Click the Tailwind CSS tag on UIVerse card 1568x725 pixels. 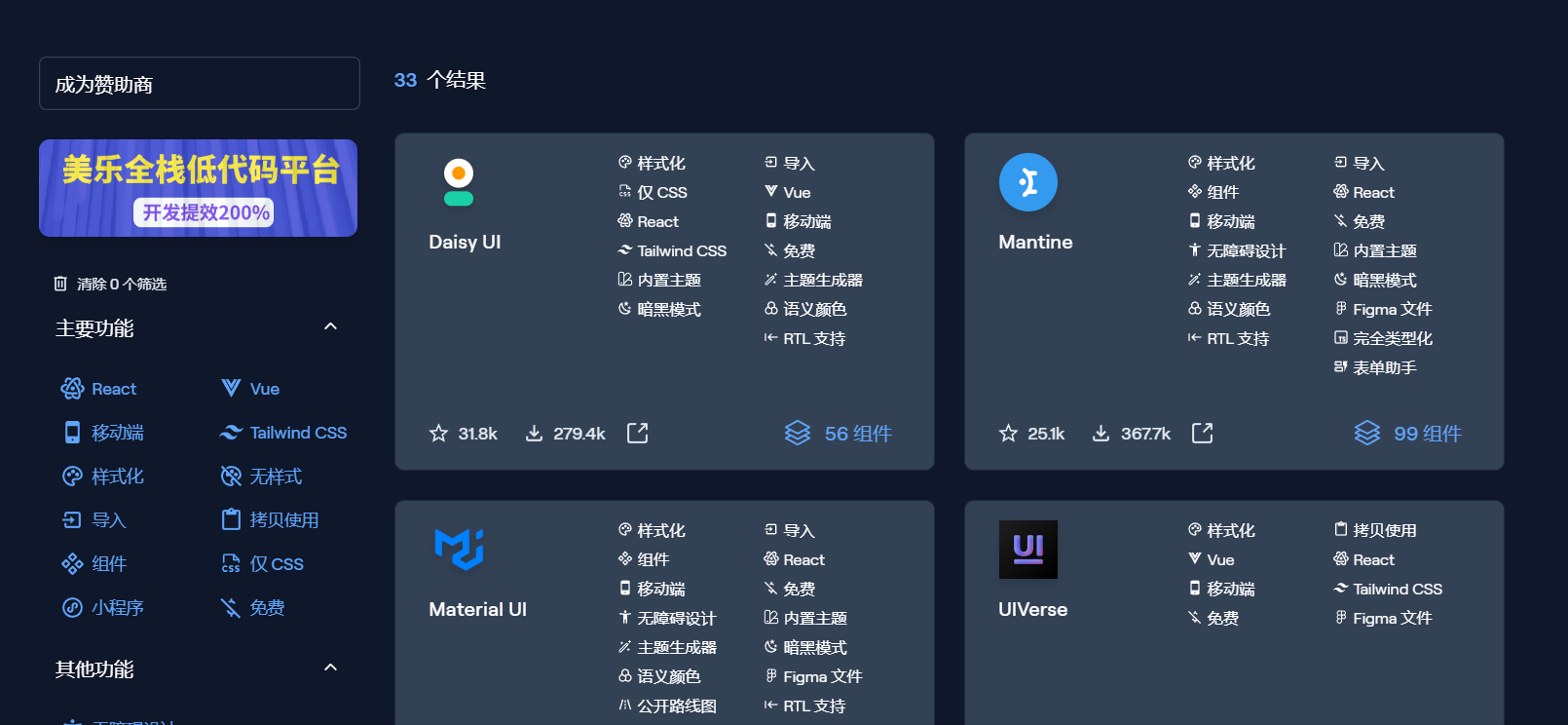[x=1388, y=589]
